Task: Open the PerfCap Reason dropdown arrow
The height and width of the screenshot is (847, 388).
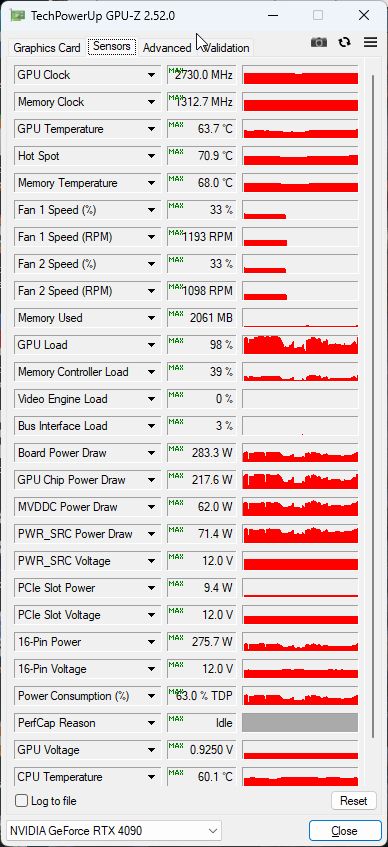Action: [x=151, y=723]
